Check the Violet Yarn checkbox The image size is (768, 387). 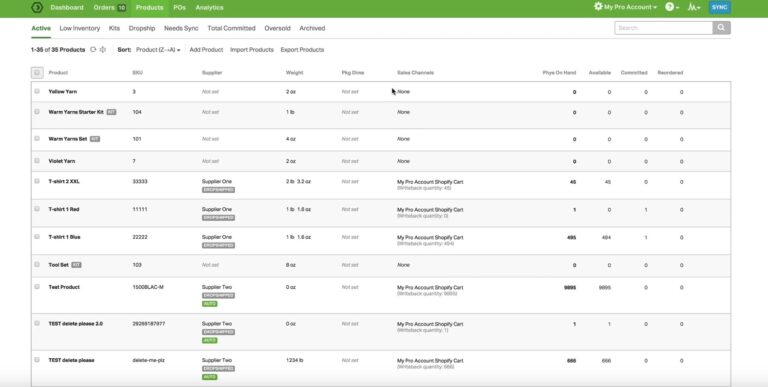[x=37, y=161]
